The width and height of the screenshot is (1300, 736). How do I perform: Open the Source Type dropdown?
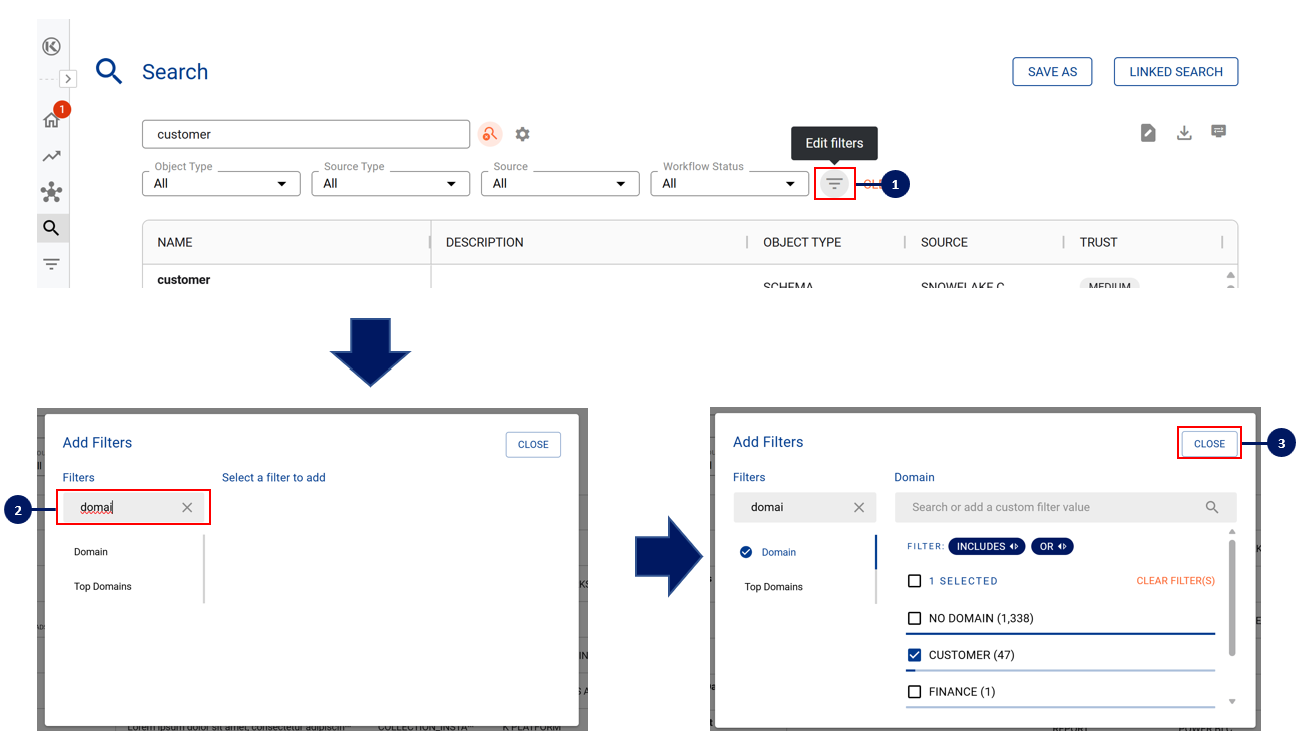pos(390,183)
